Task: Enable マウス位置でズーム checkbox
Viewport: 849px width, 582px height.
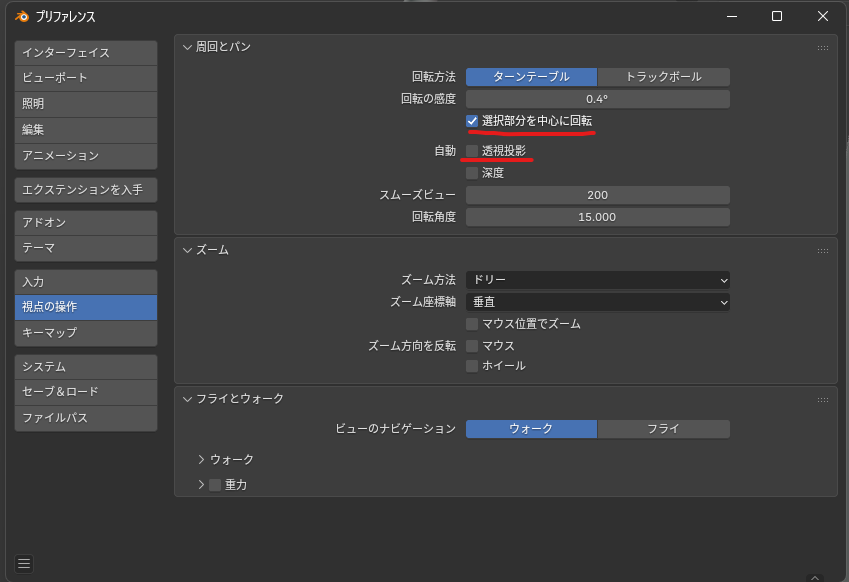Action: (472, 324)
